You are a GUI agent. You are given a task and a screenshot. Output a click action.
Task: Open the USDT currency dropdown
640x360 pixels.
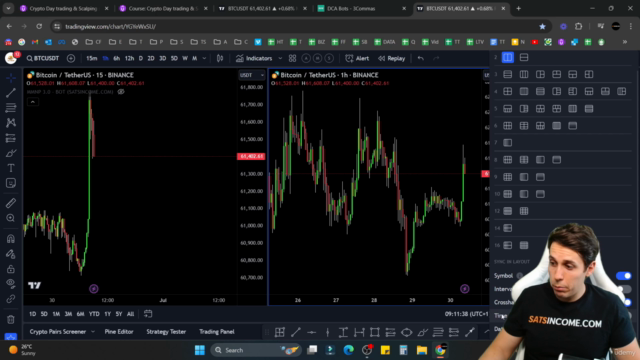point(251,75)
